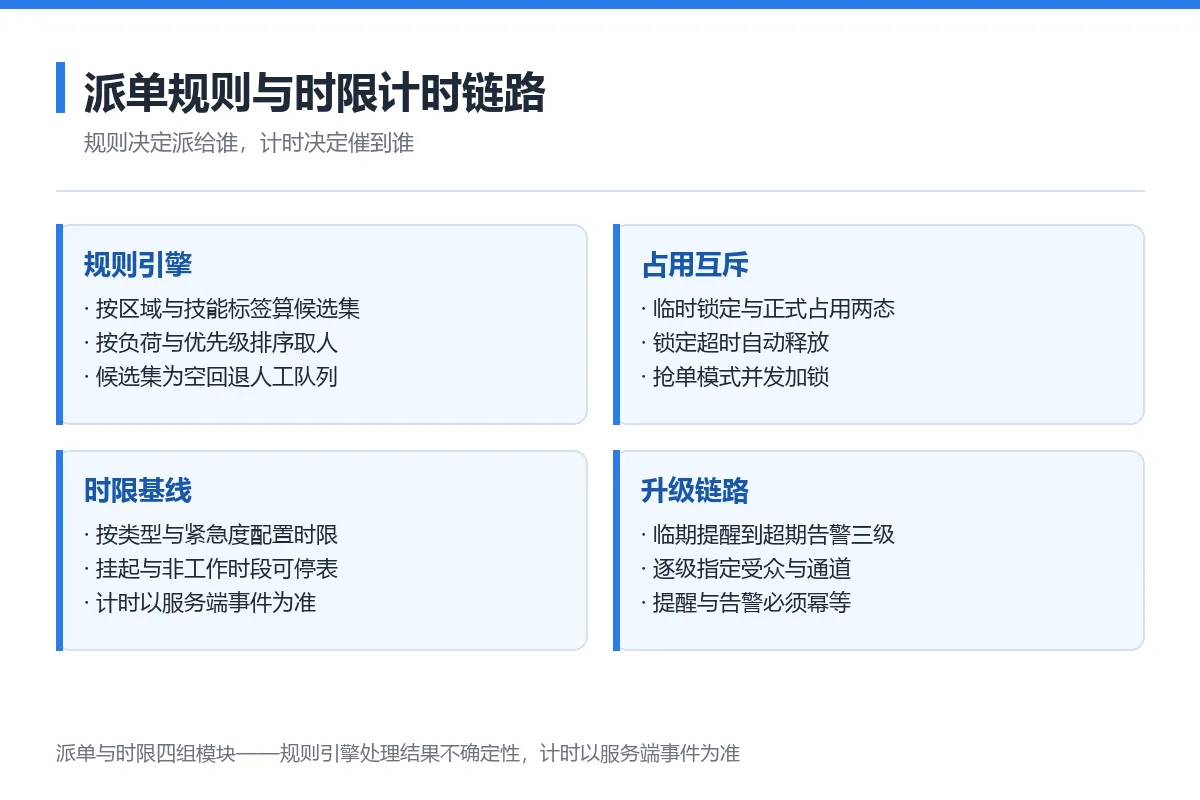This screenshot has width=1200, height=800.
Task: Select the 升级链路 card heading
Action: point(695,491)
